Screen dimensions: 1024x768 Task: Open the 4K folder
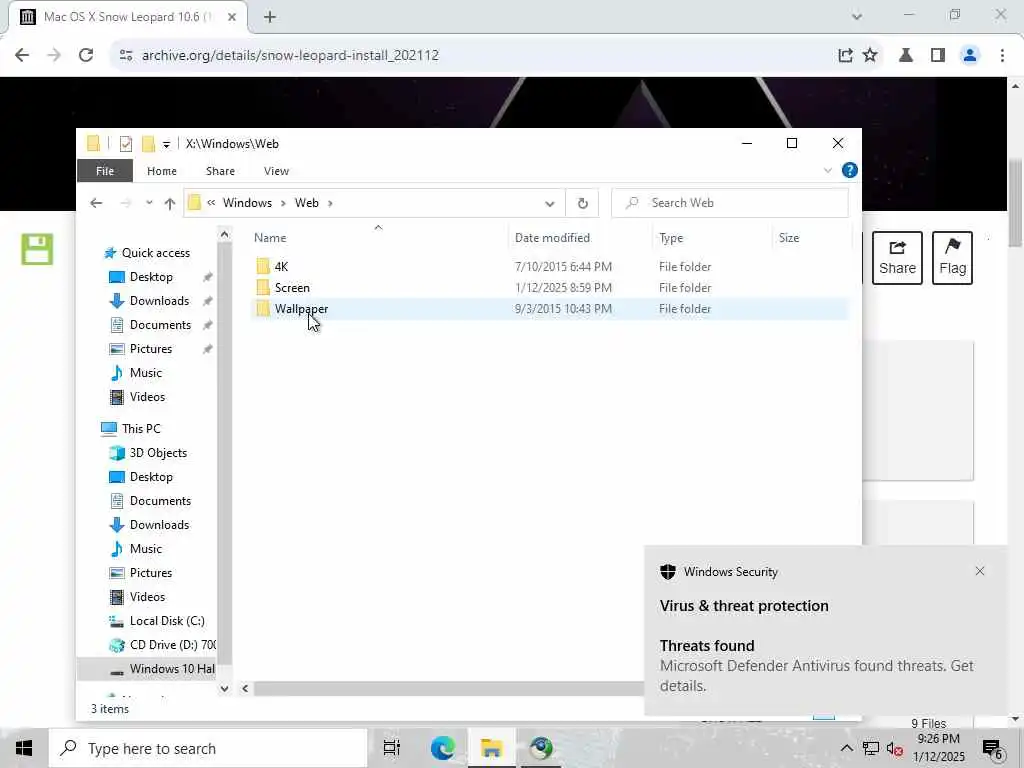coord(281,266)
